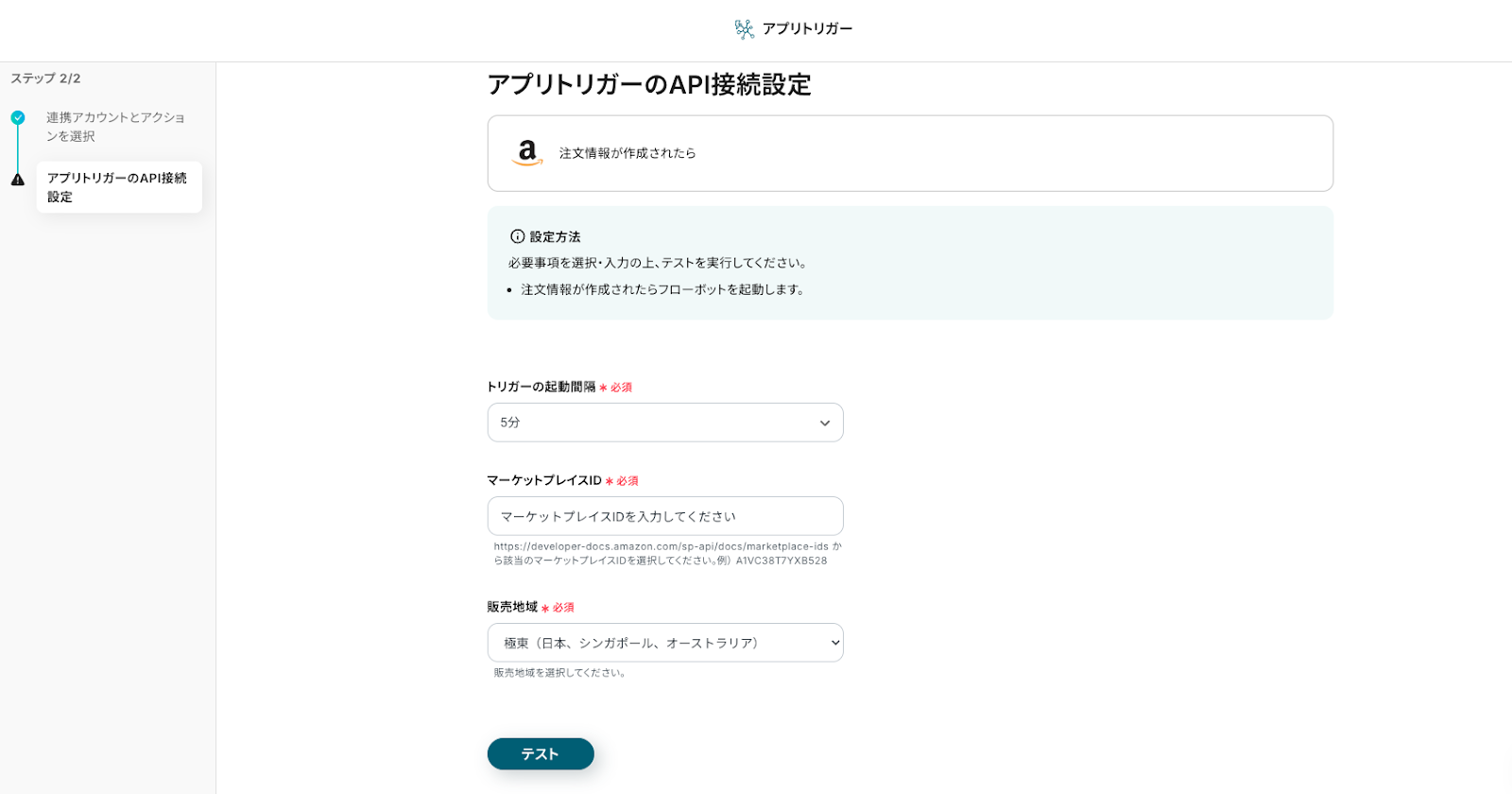Click the marketplace-ids developer docs URL text
This screenshot has width=1512, height=794.
pyautogui.click(x=661, y=546)
